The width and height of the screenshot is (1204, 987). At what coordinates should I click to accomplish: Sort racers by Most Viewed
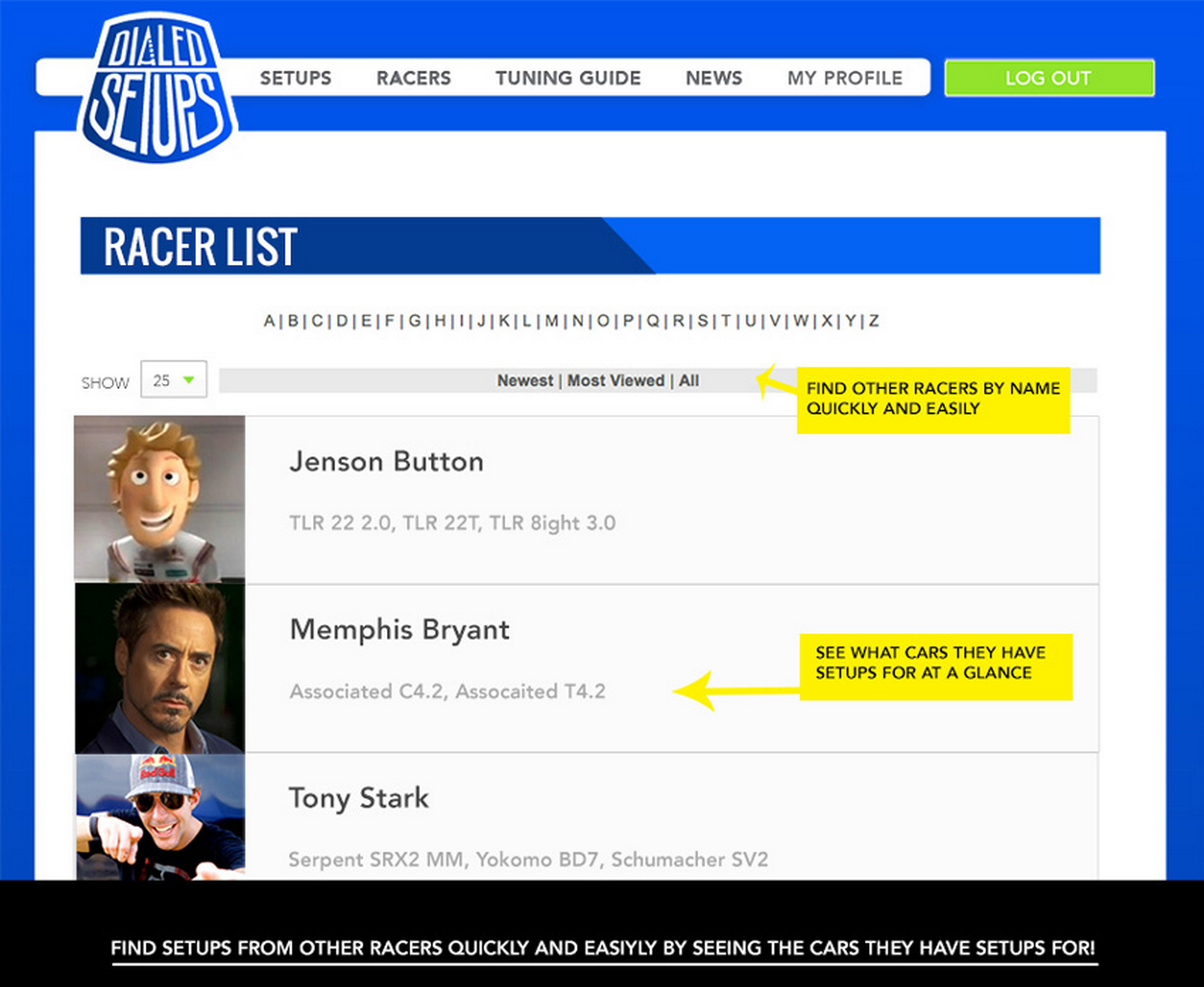[616, 381]
